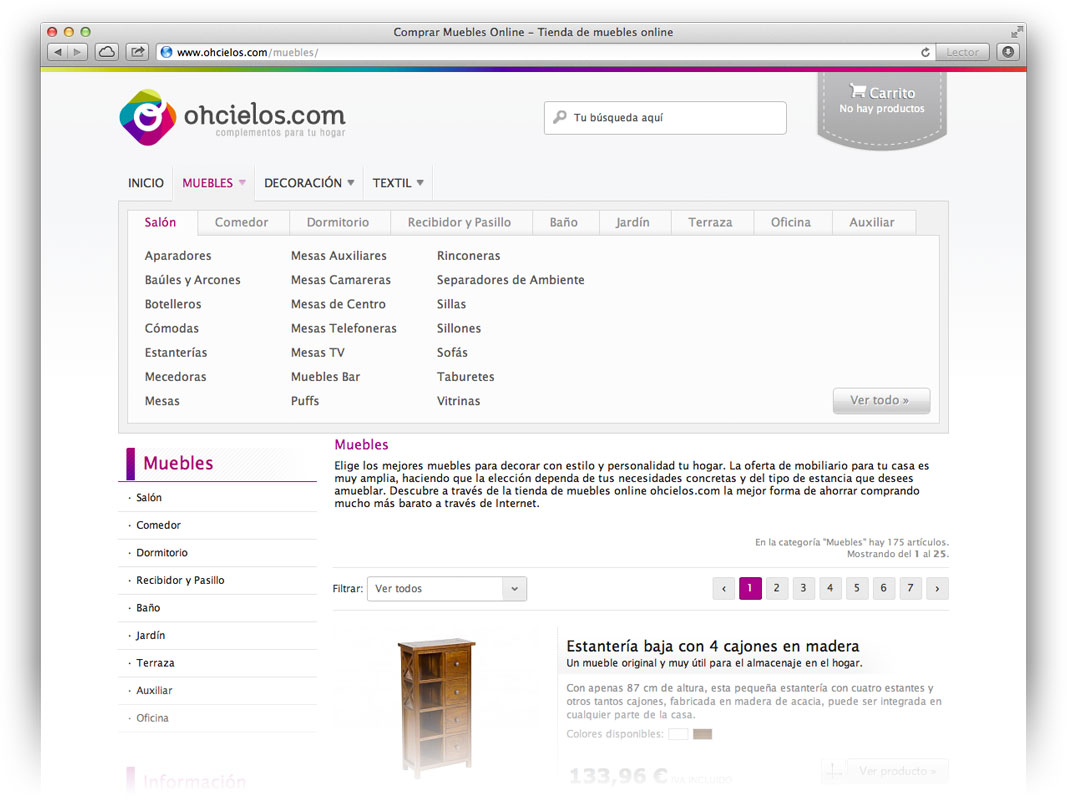Switch to the Terraza tab
This screenshot has width=1067, height=800.
[x=710, y=222]
